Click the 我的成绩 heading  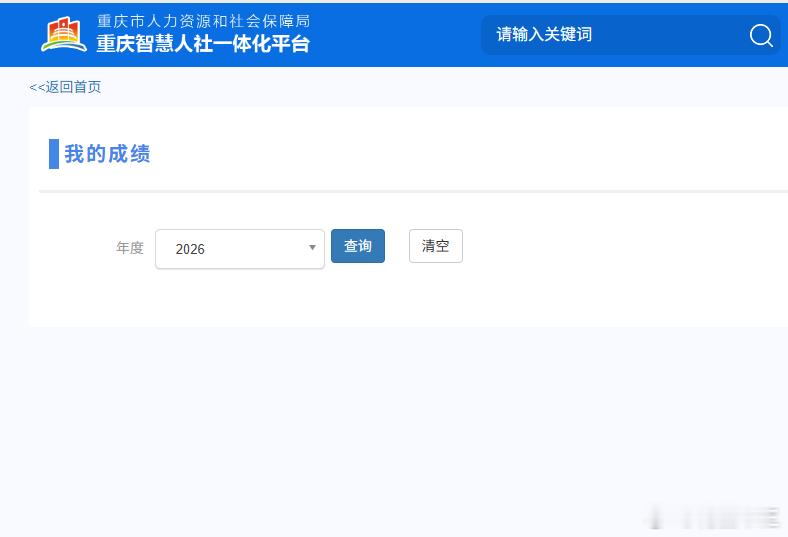(x=107, y=154)
